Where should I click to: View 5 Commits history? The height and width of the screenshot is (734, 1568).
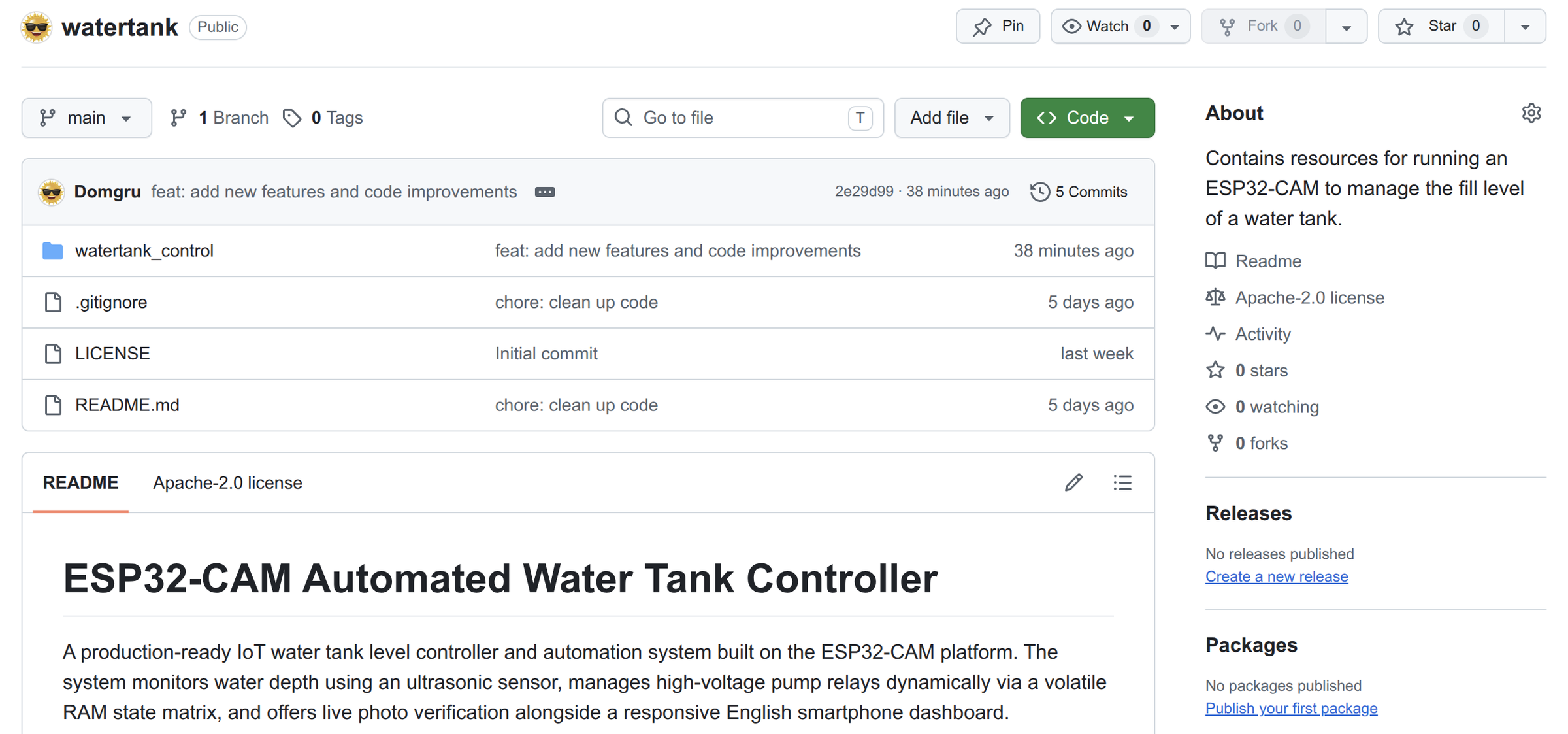pos(1079,192)
